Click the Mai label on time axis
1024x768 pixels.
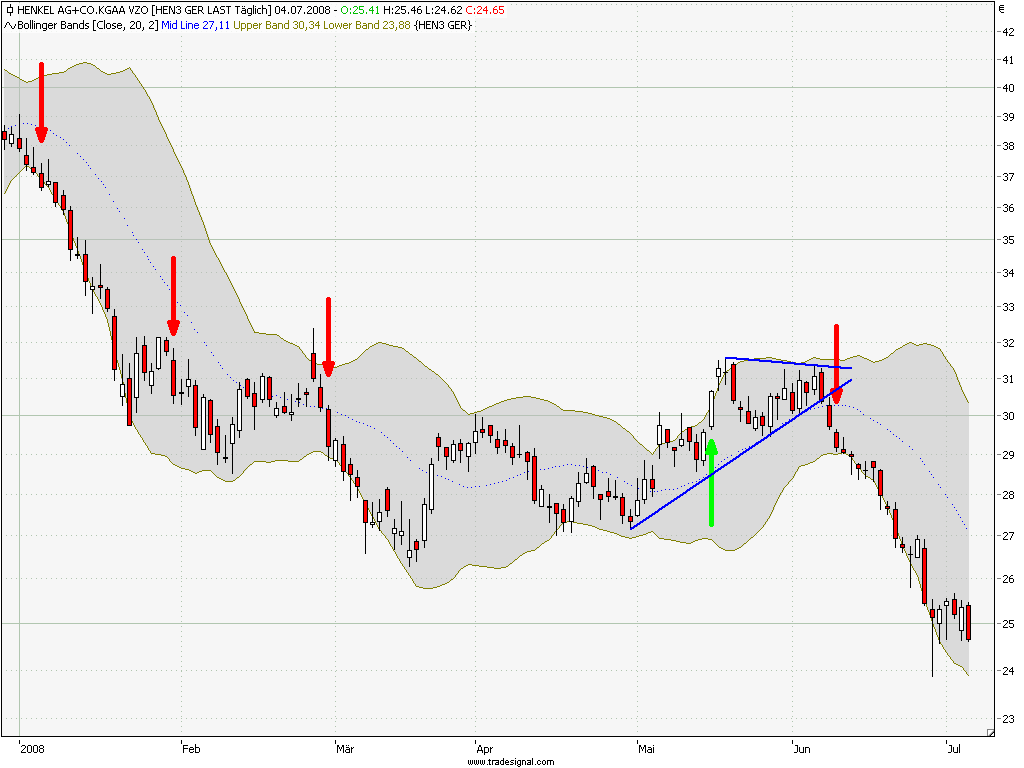tap(646, 749)
